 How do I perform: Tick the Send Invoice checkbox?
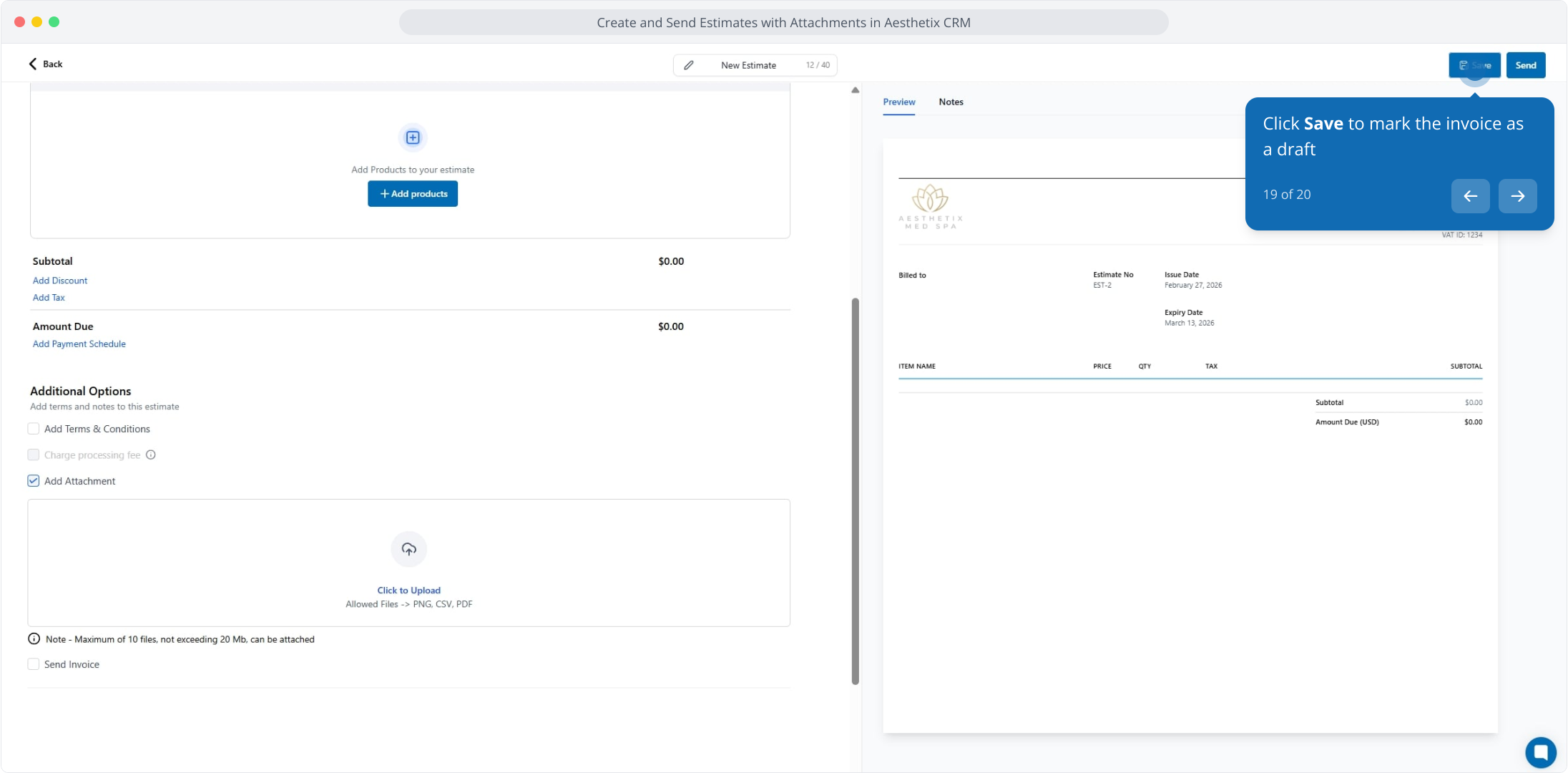[34, 664]
